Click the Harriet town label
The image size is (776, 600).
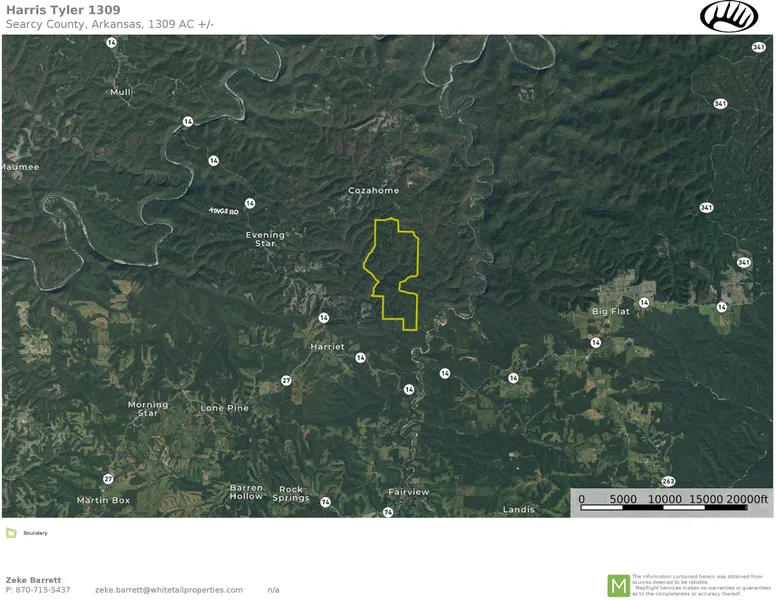tap(327, 347)
